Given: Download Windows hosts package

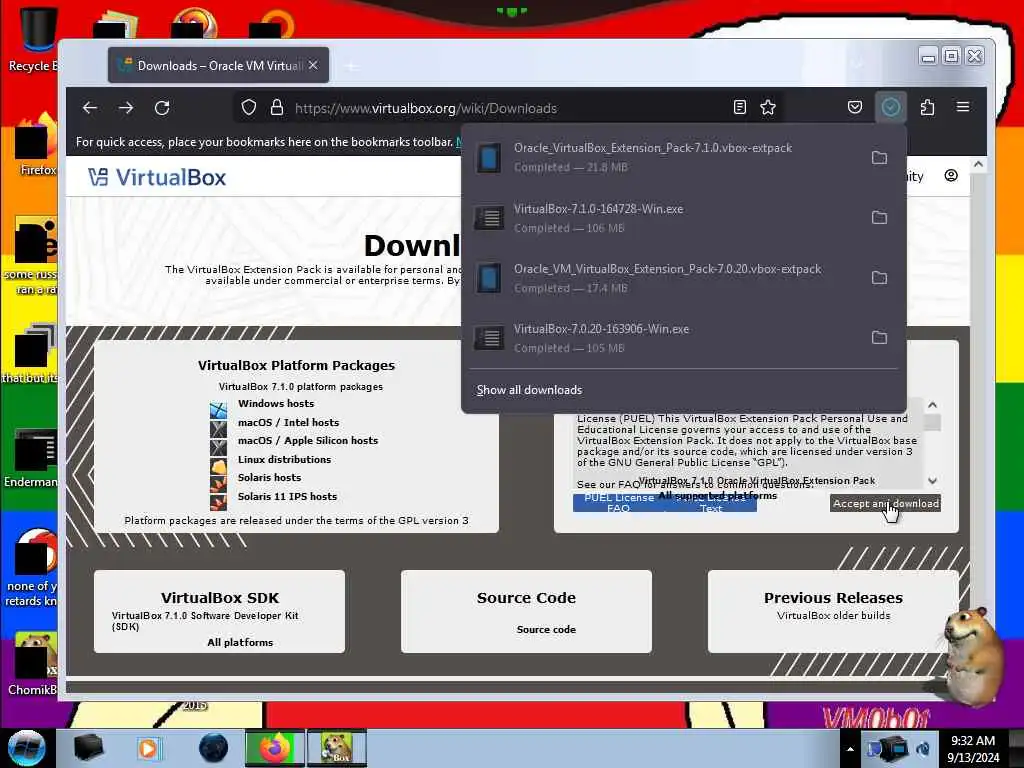Looking at the screenshot, I should coord(276,404).
